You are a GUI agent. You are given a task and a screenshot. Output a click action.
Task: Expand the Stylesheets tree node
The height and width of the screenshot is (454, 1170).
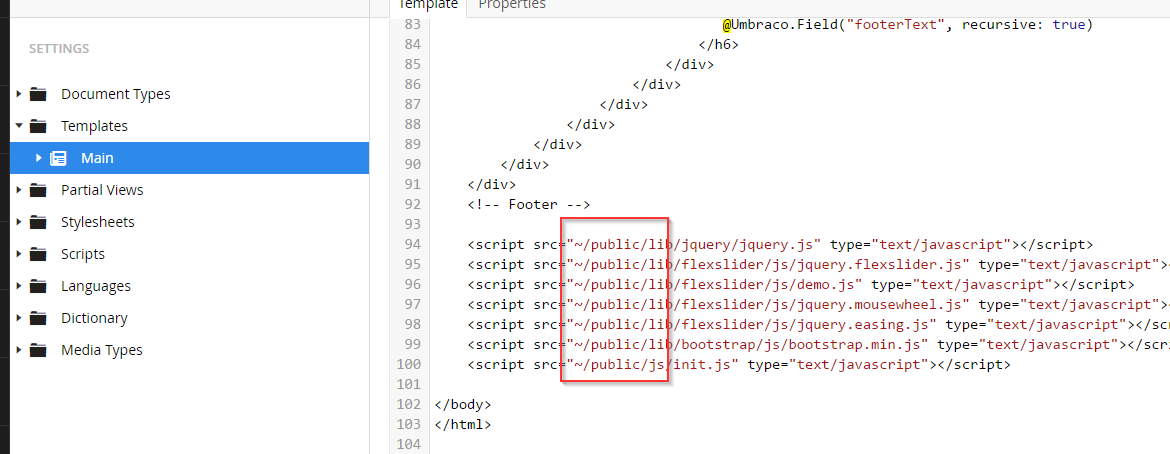pyautogui.click(x=19, y=223)
